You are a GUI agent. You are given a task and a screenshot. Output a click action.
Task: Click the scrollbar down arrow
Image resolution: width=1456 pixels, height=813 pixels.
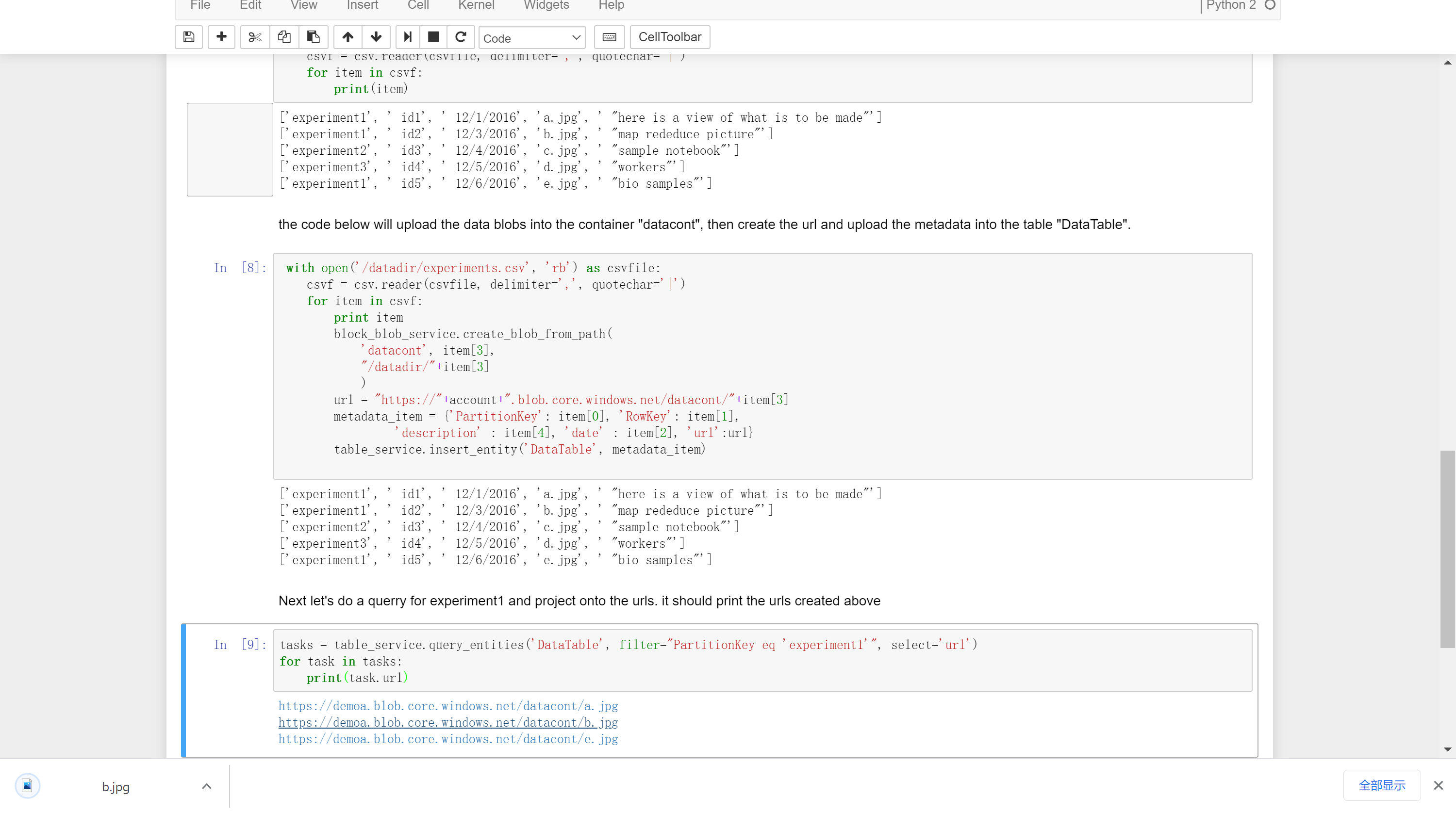[1448, 749]
